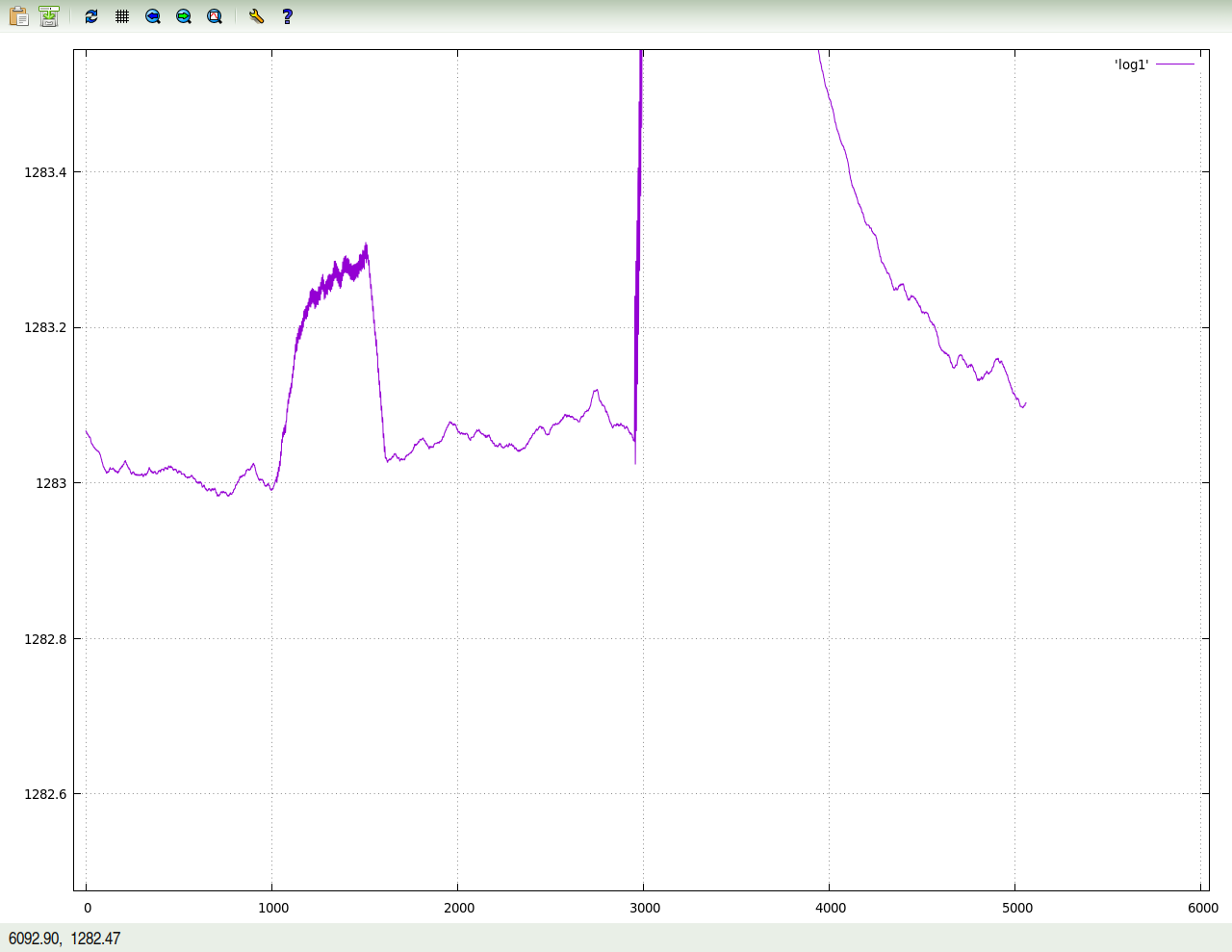Viewport: 1232px width, 952px height.
Task: Open configuration with the wrench icon
Action: [x=256, y=16]
